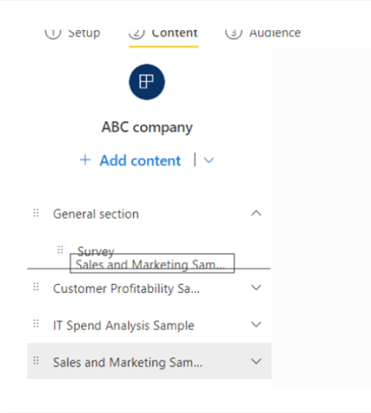The image size is (371, 413).
Task: Click the grip handle for Customer Profitability section
Action: pyautogui.click(x=36, y=287)
